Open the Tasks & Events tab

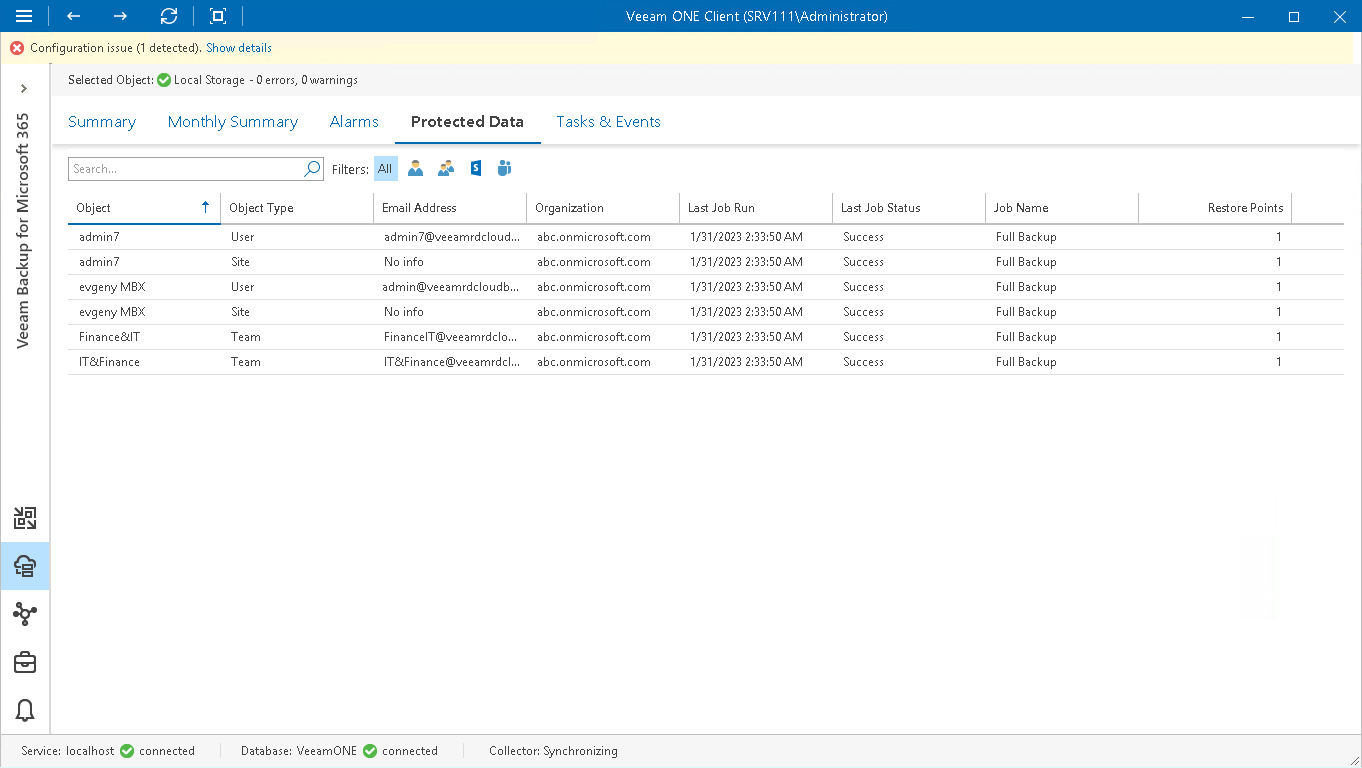[x=608, y=121]
